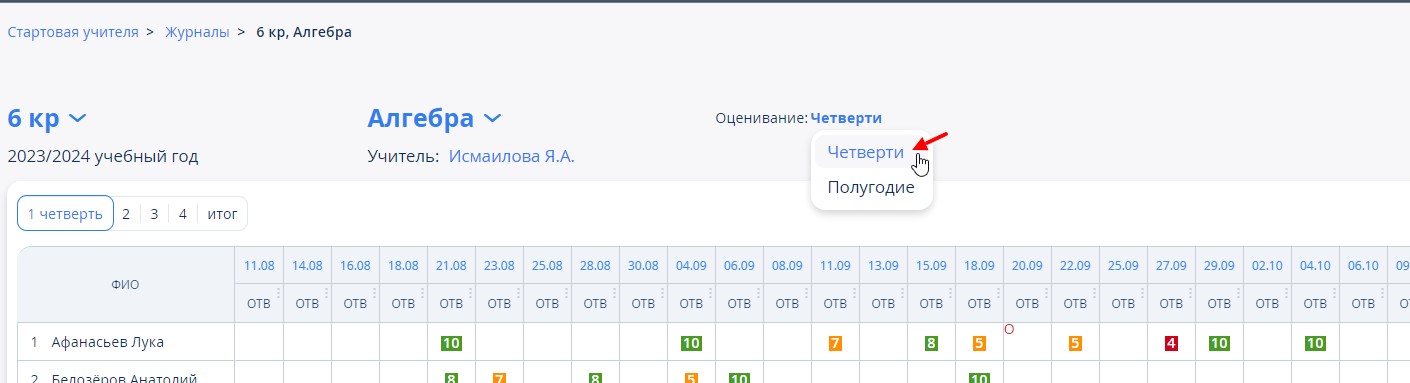1410x383 pixels.
Task: Switch to quarter 3 tab
Action: (x=155, y=213)
